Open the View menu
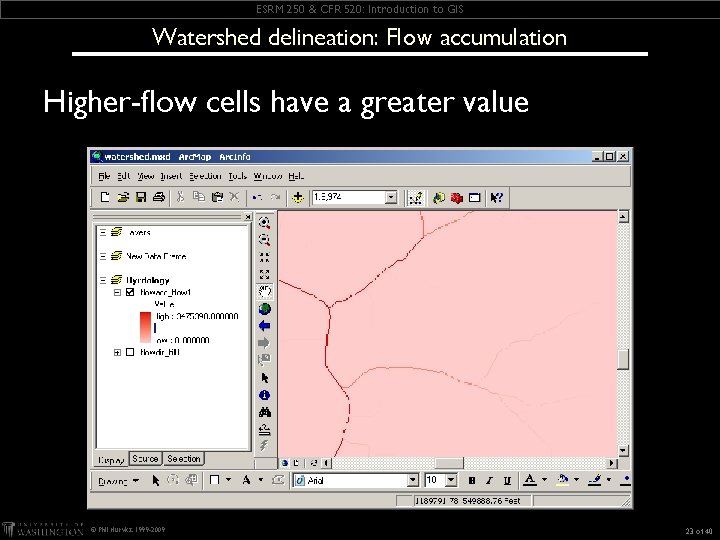This screenshot has width=720, height=540. (x=146, y=176)
